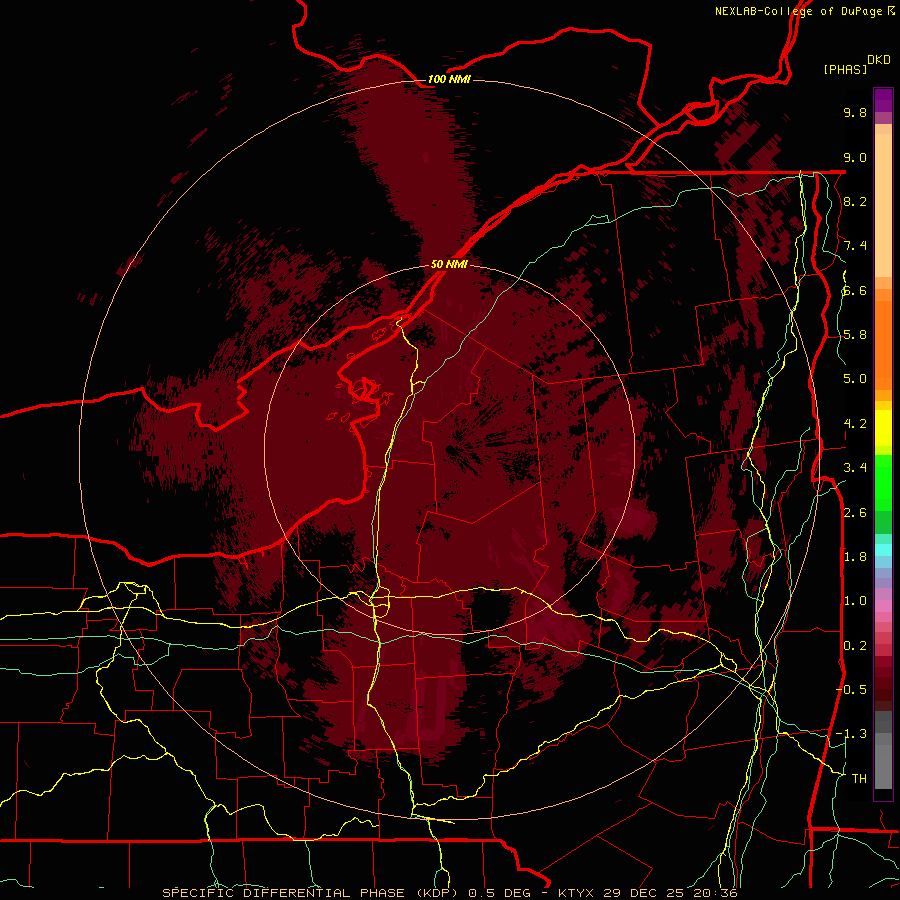The width and height of the screenshot is (900, 900).
Task: Click the orange segment of the color bar
Action: 883,344
